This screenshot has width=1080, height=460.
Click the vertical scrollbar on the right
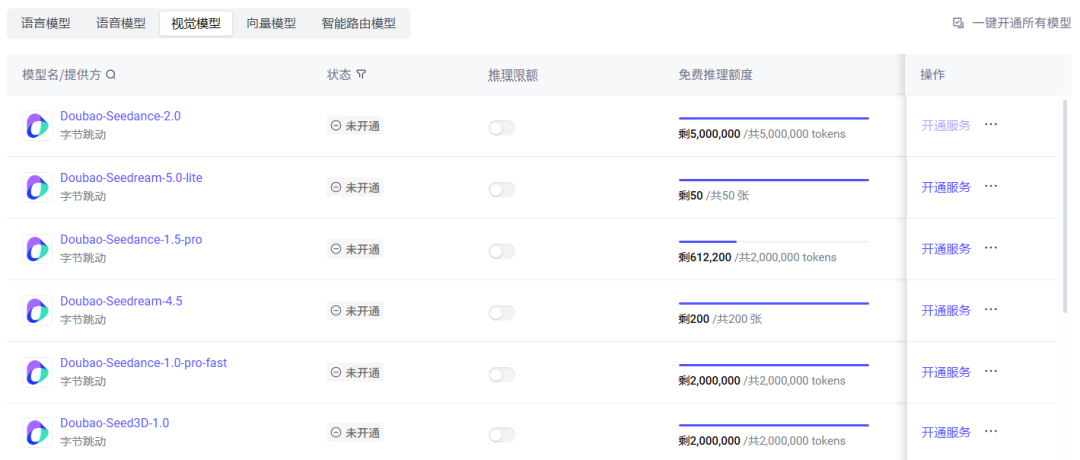coord(1066,200)
